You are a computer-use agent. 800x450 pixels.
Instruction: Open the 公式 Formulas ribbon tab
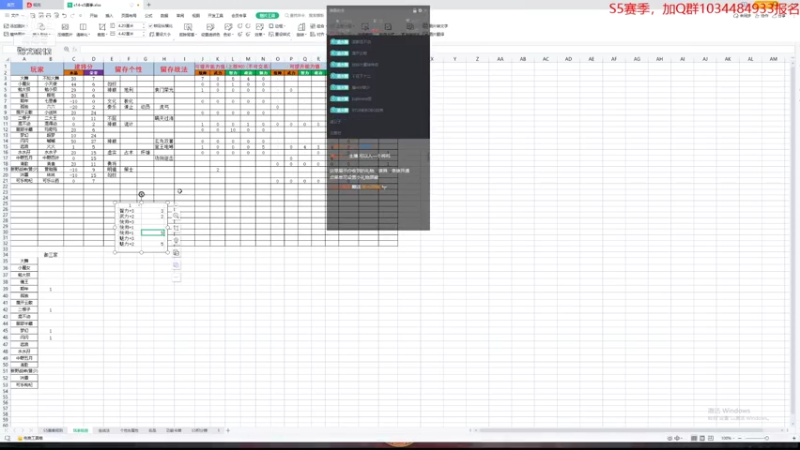click(x=148, y=16)
